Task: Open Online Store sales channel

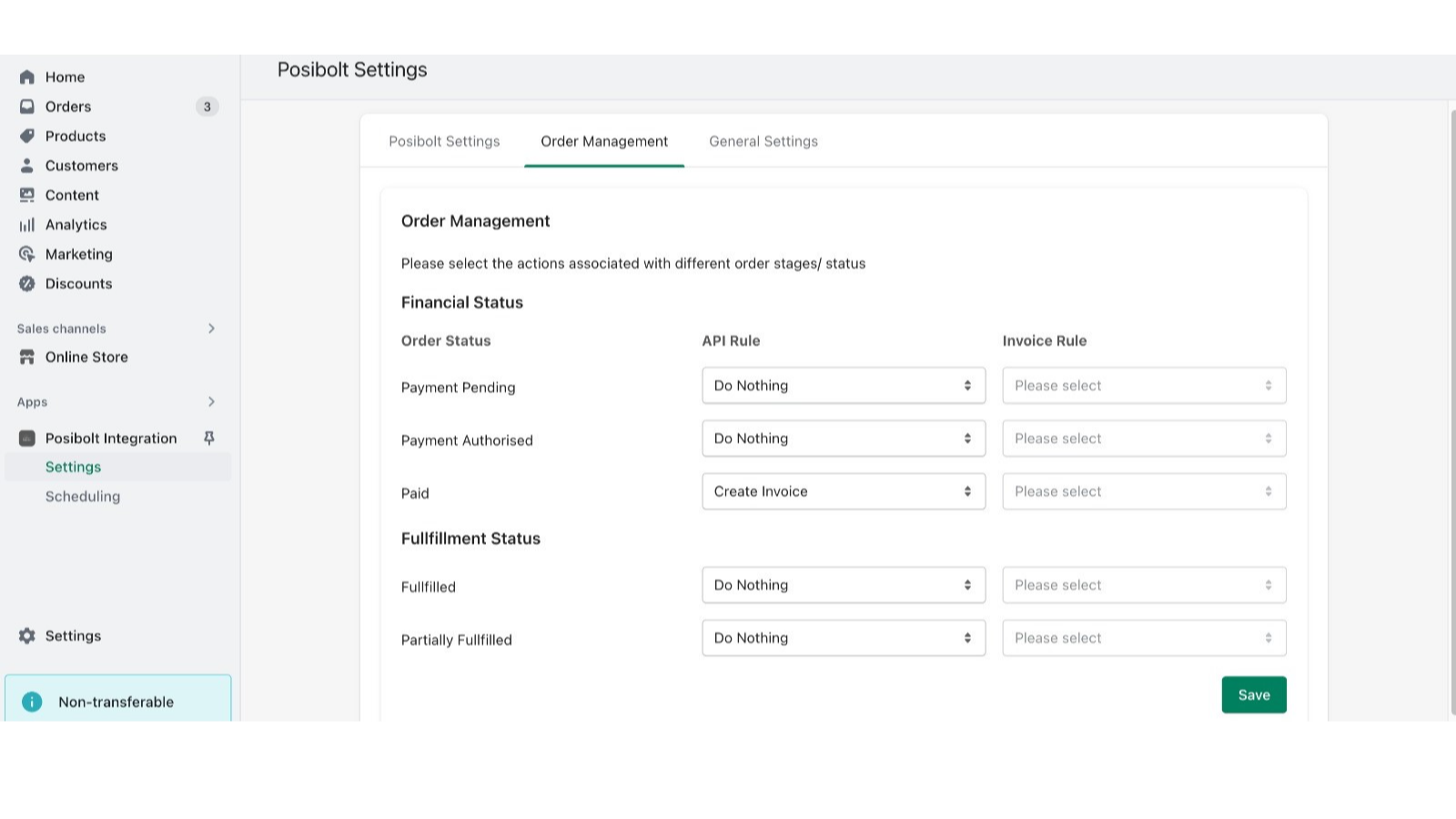Action: click(x=86, y=357)
